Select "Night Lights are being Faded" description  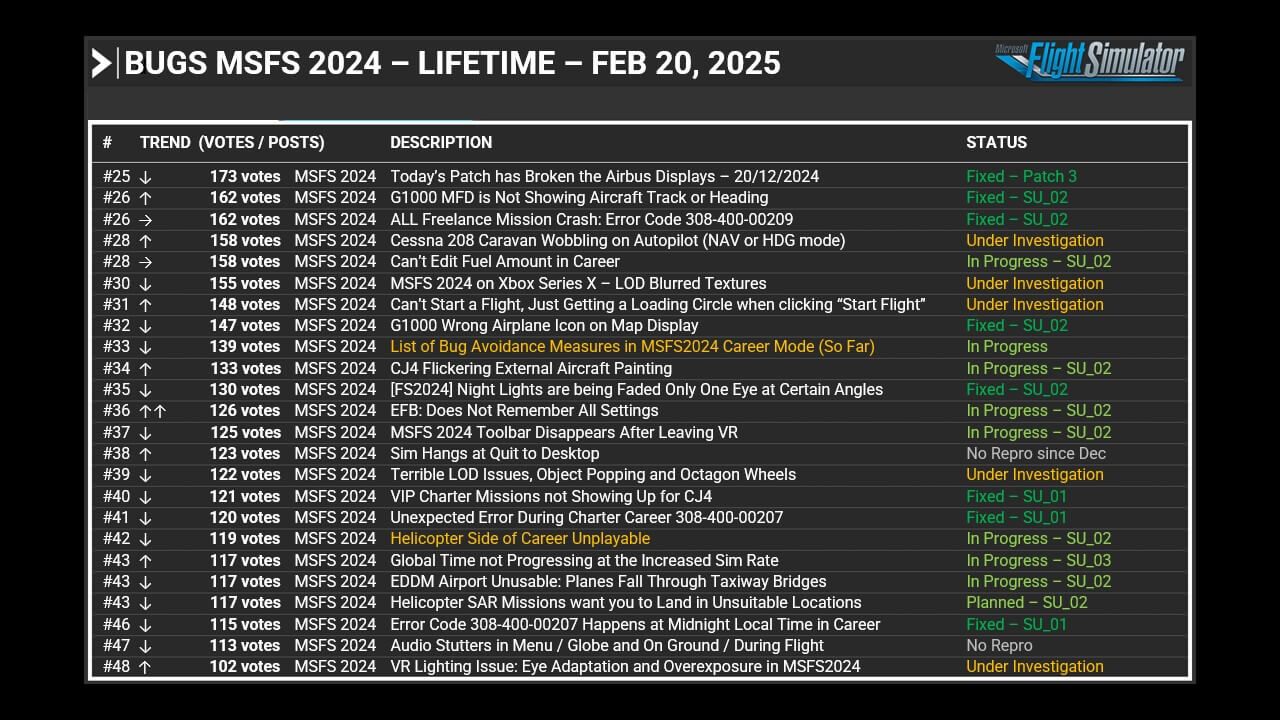tap(636, 390)
